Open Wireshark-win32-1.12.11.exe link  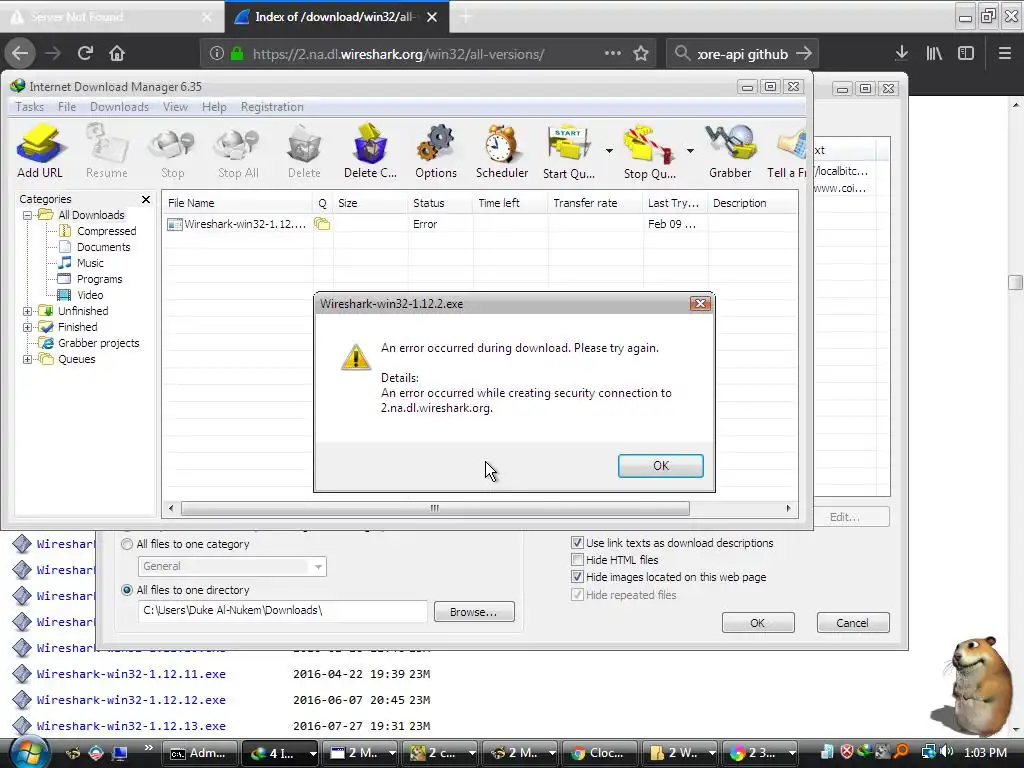click(131, 674)
